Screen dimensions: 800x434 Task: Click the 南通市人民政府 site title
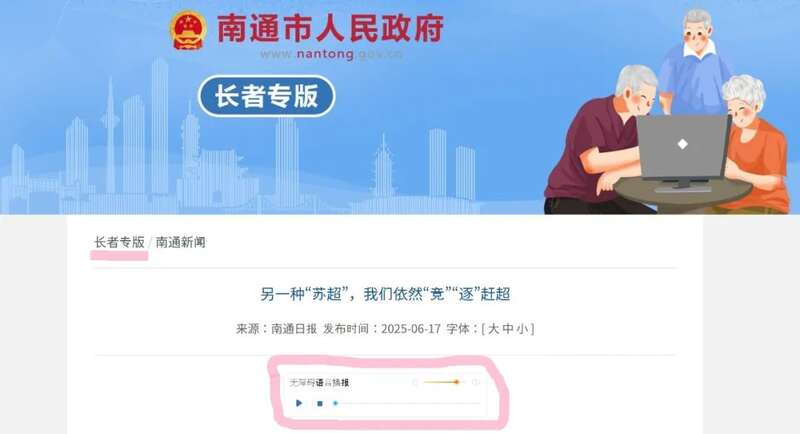[x=331, y=28]
